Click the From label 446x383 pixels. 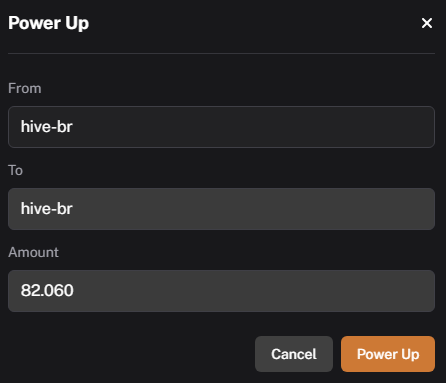pos(25,88)
